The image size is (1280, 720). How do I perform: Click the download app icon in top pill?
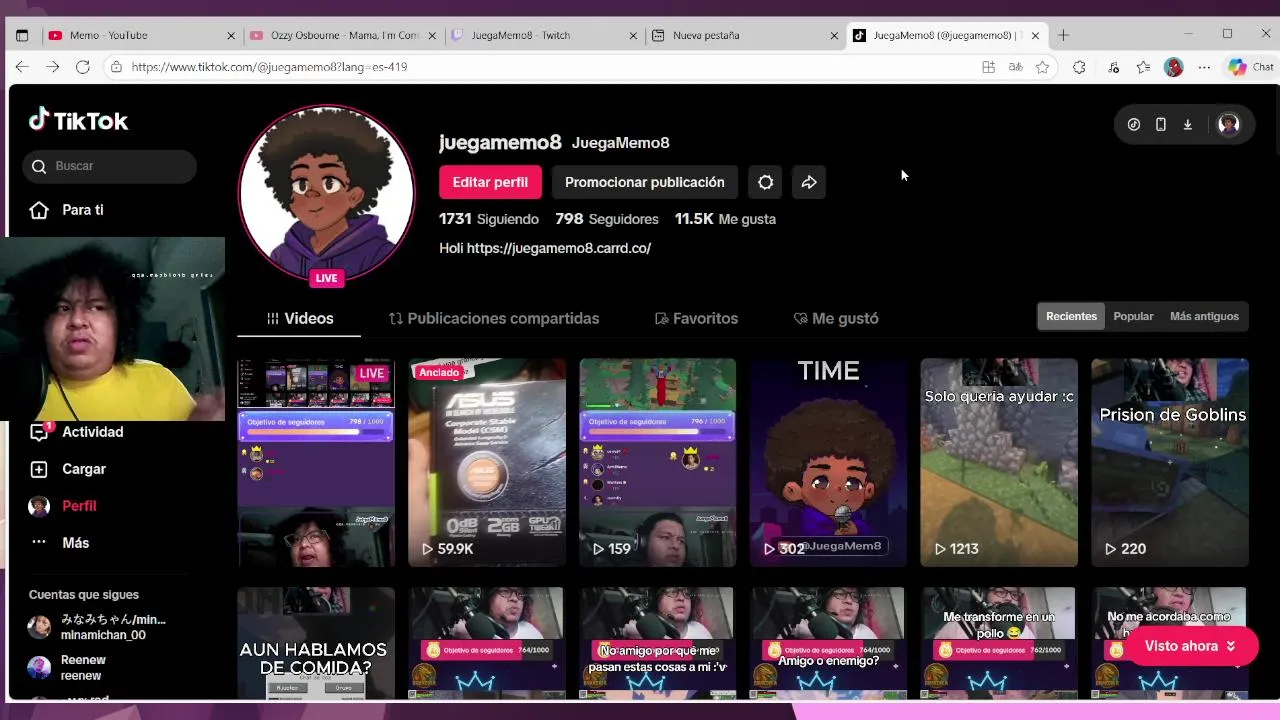tap(1188, 125)
